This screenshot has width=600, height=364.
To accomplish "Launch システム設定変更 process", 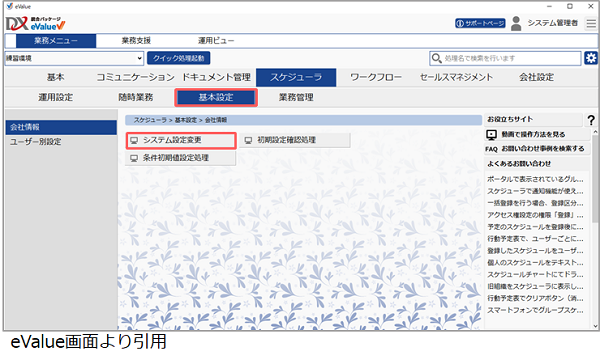I will 181,140.
